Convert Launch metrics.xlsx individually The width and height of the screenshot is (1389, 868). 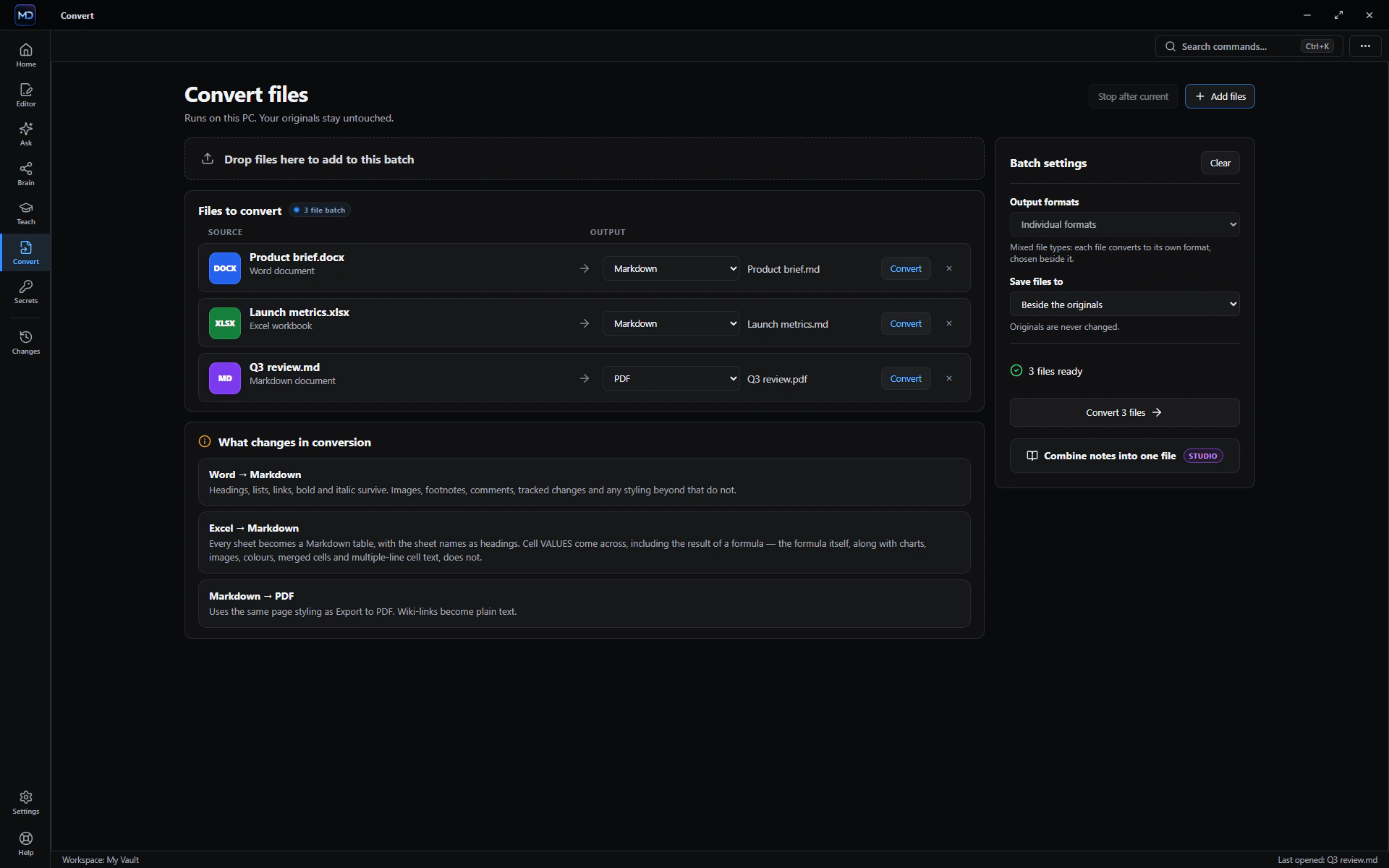pos(906,323)
